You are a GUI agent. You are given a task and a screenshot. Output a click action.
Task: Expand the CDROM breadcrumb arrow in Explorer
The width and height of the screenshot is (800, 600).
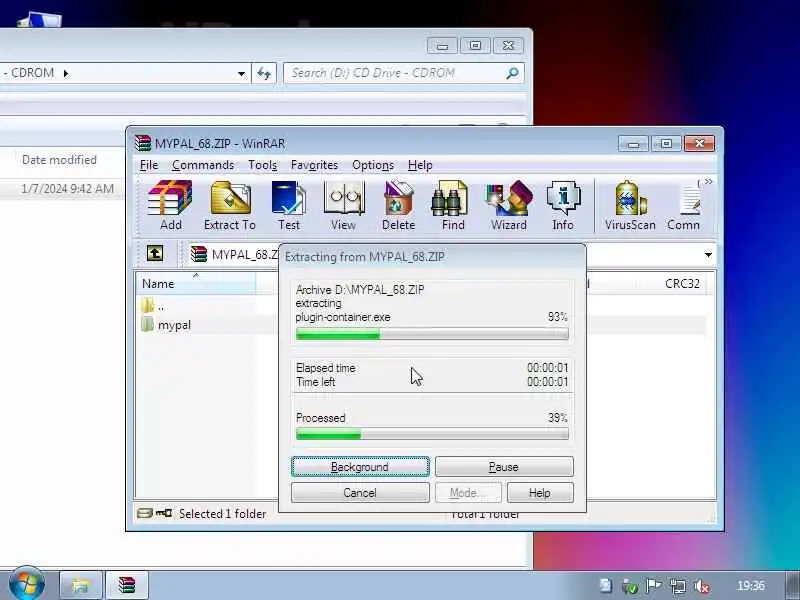[x=66, y=73]
